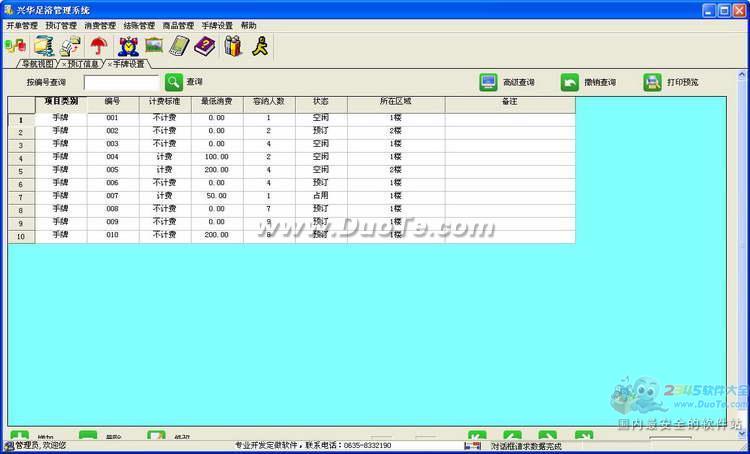This screenshot has width=750, height=454.
Task: Click the 撤销查询 undo arrow icon
Action: (x=570, y=82)
